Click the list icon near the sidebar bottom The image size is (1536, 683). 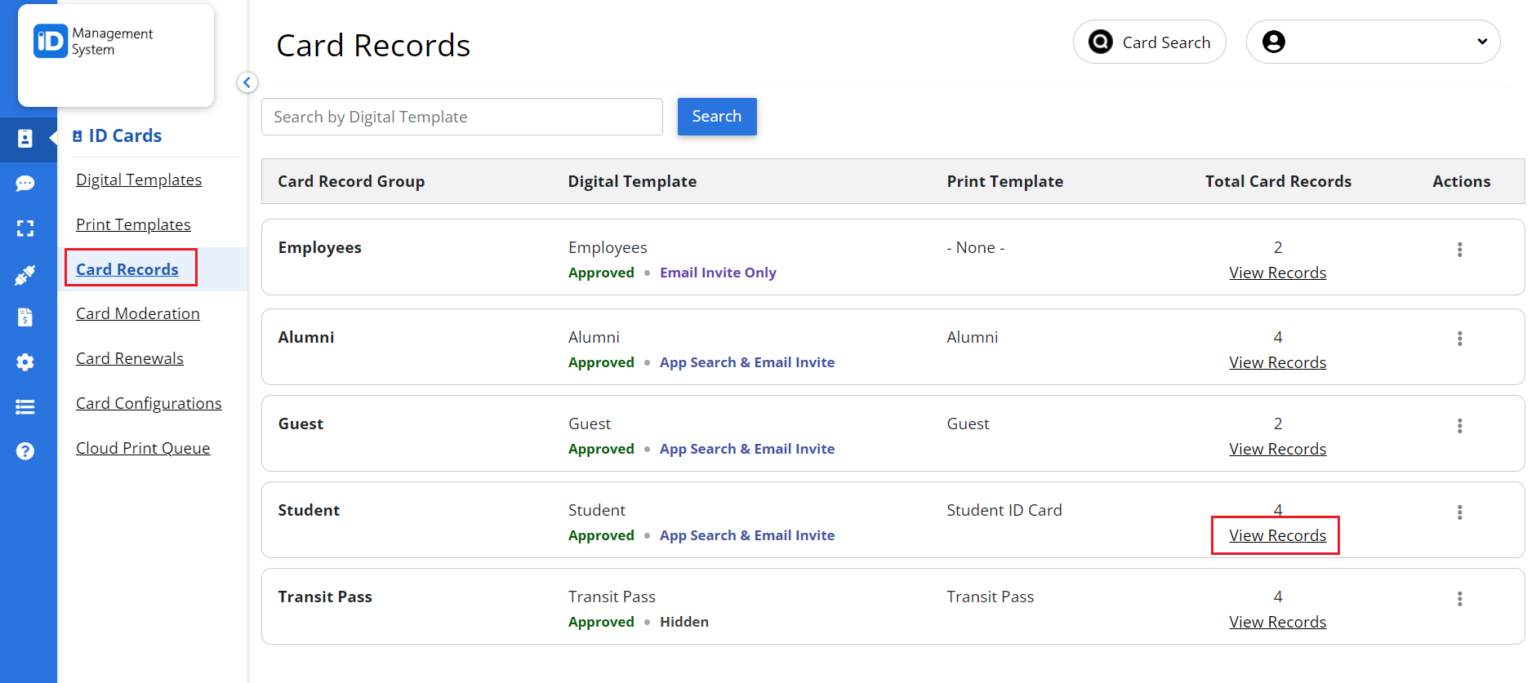[27, 406]
